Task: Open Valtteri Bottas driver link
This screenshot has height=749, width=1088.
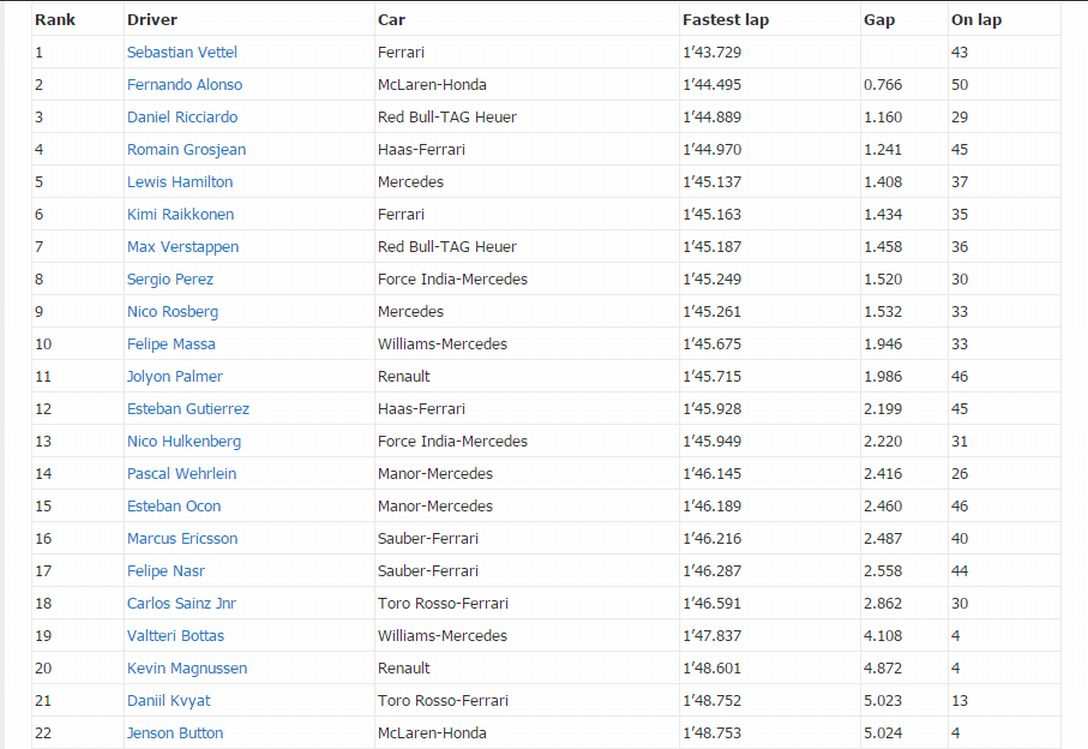Action: (176, 636)
